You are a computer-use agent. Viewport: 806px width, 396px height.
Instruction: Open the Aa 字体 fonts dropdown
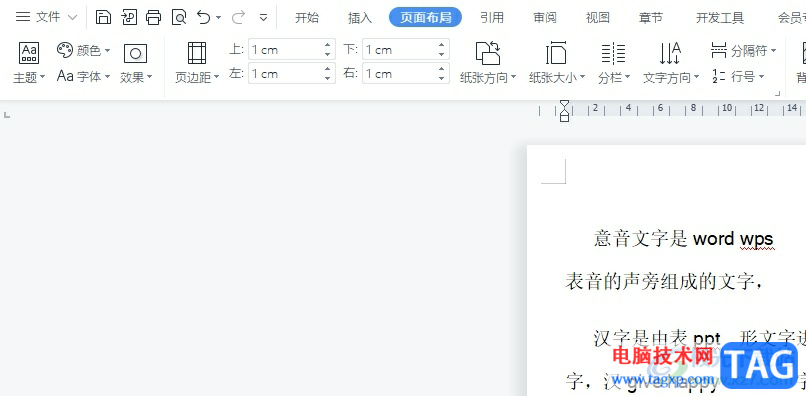(84, 77)
